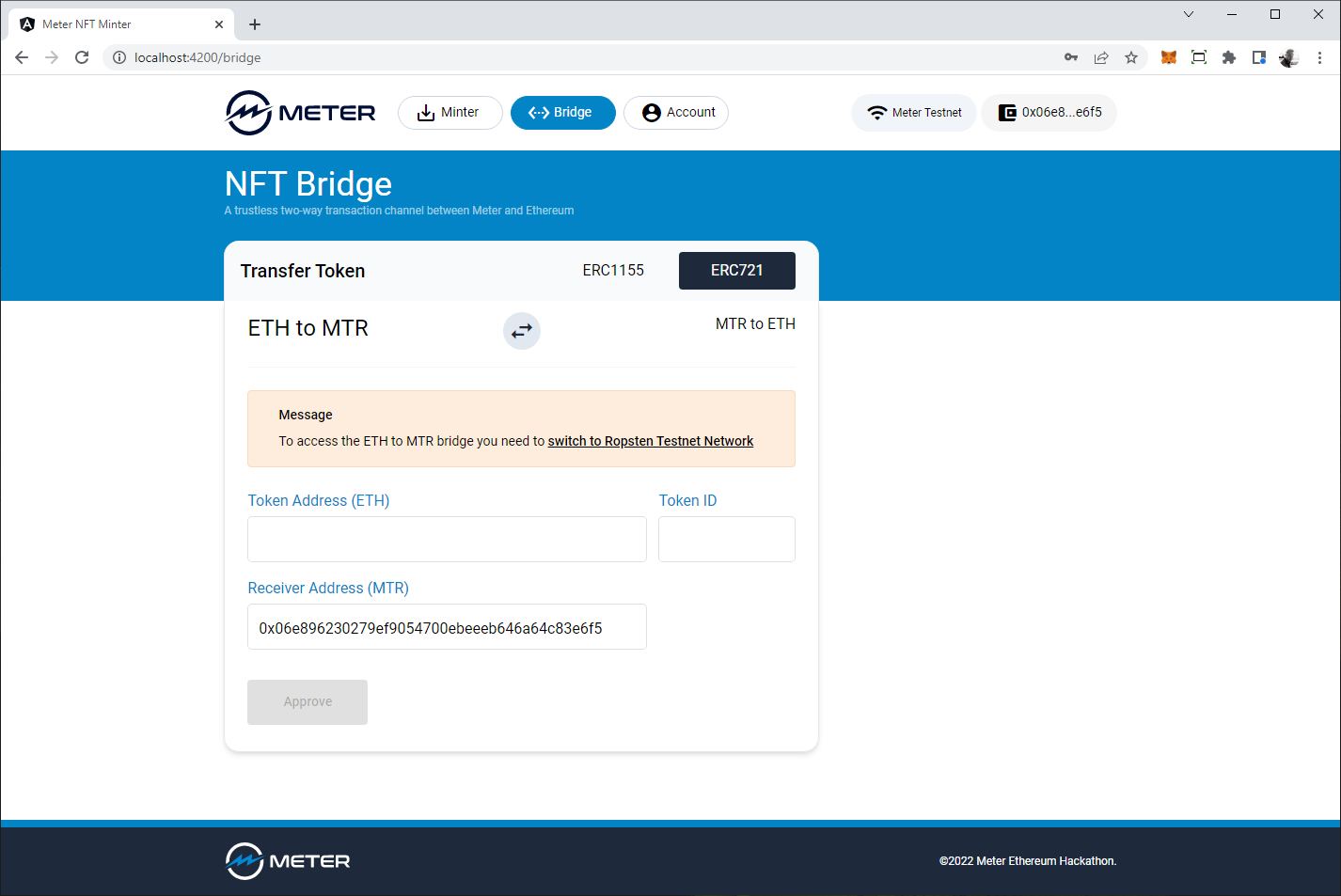Click the Meter NFT Minter browser tab
1341x896 pixels.
pos(122,24)
